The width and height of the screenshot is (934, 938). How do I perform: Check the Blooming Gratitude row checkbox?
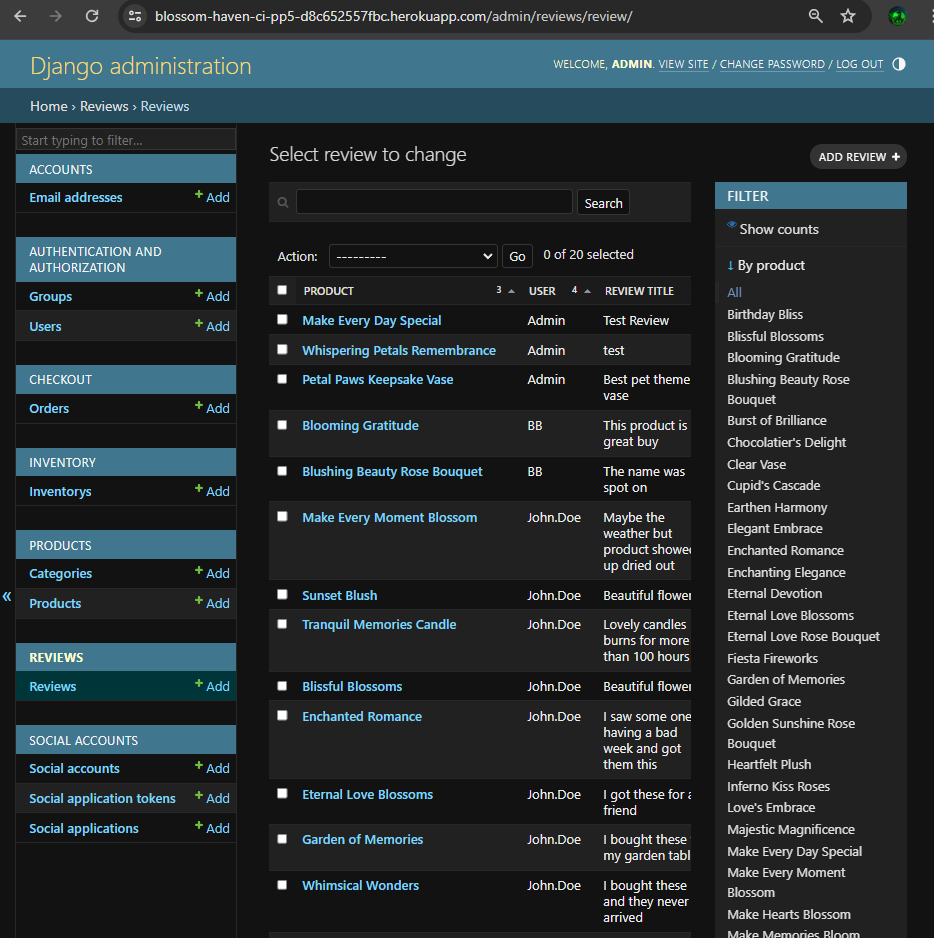pyautogui.click(x=282, y=425)
